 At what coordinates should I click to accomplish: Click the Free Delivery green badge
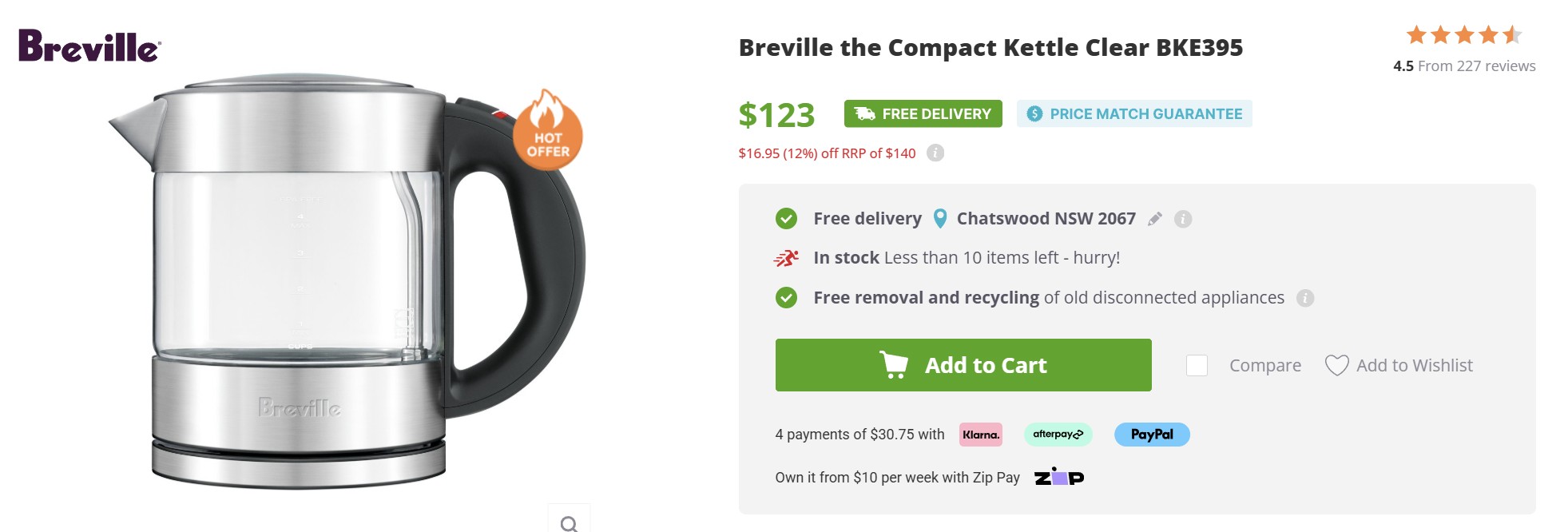[x=923, y=113]
